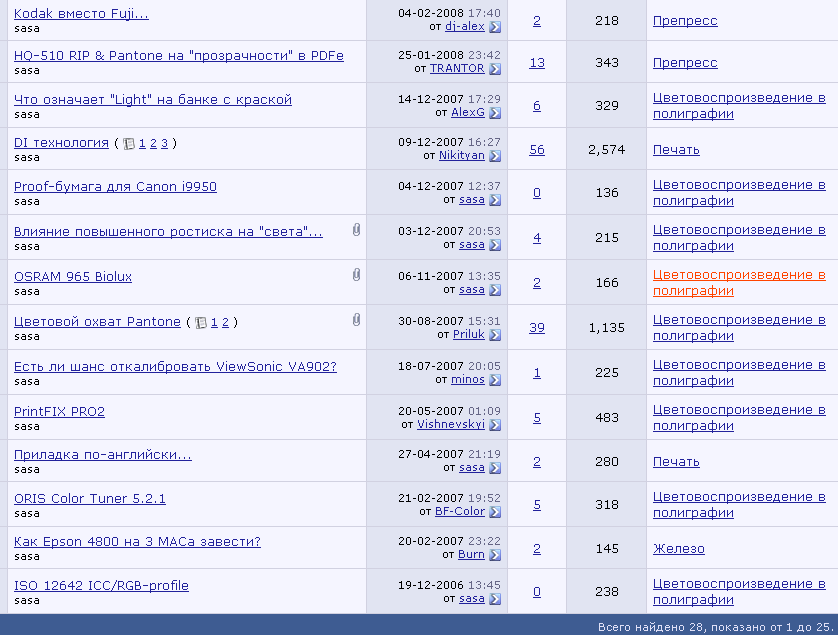
Task: Open thread Приладка по-английски...
Action: pos(103,455)
